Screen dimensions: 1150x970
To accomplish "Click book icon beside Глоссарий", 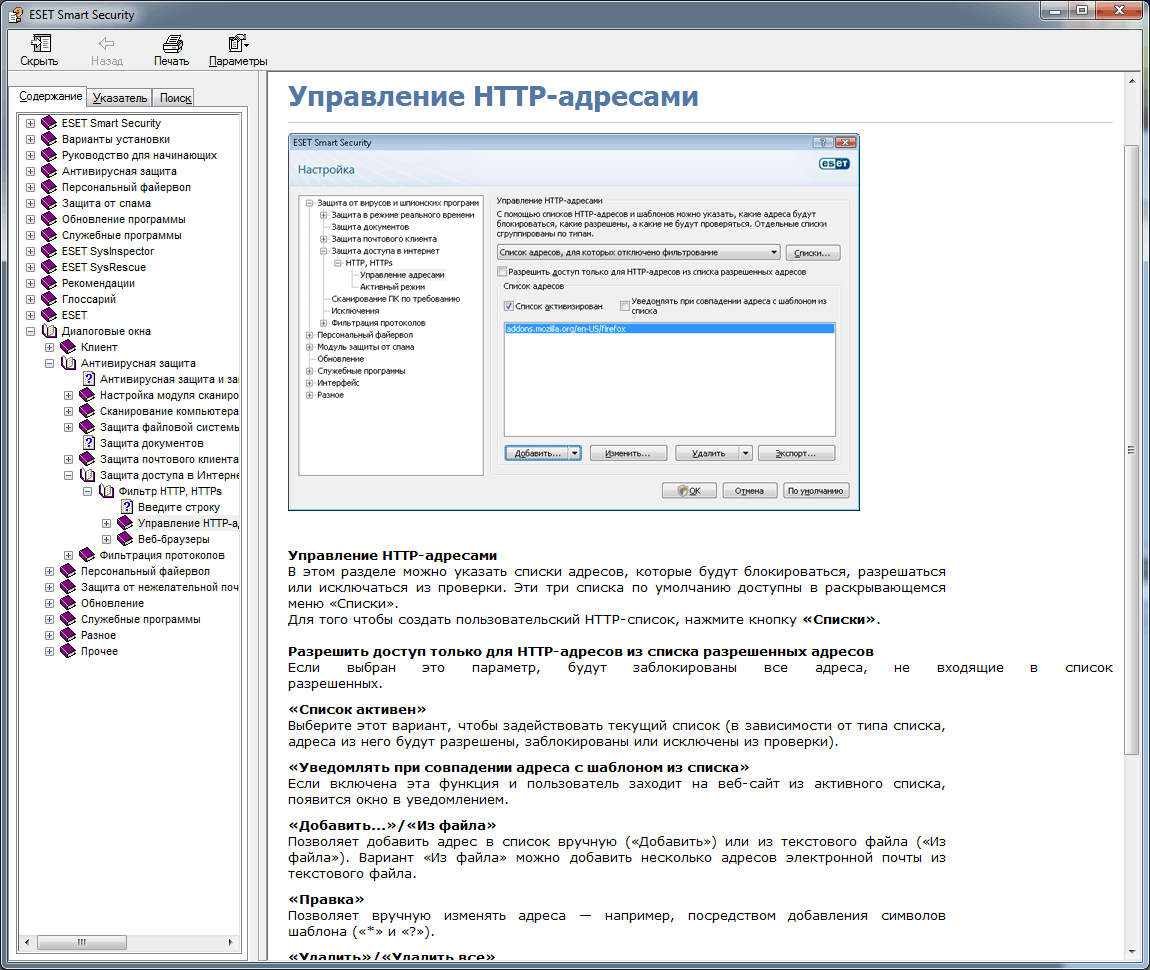I will point(49,299).
